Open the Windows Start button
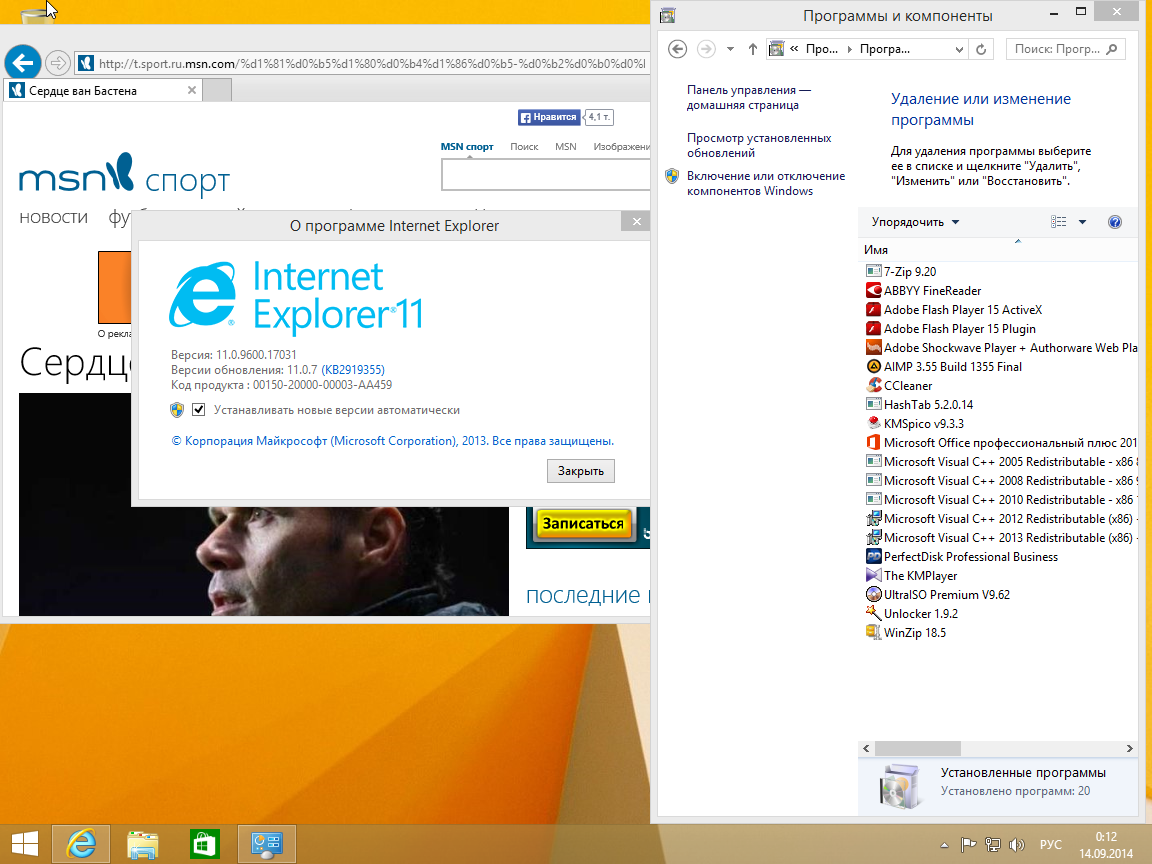Image resolution: width=1152 pixels, height=864 pixels. [x=24, y=843]
